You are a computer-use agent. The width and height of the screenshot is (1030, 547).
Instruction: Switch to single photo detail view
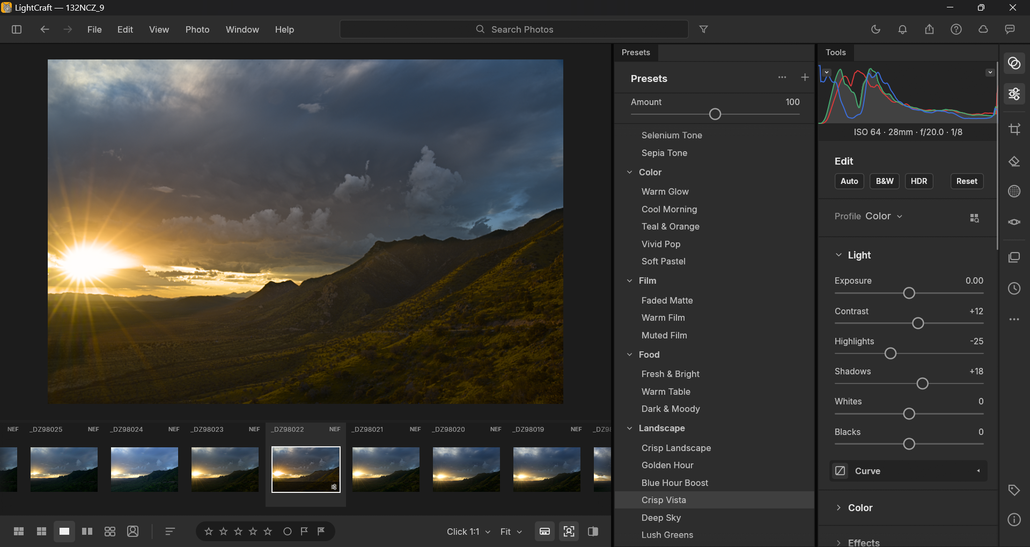click(x=64, y=531)
